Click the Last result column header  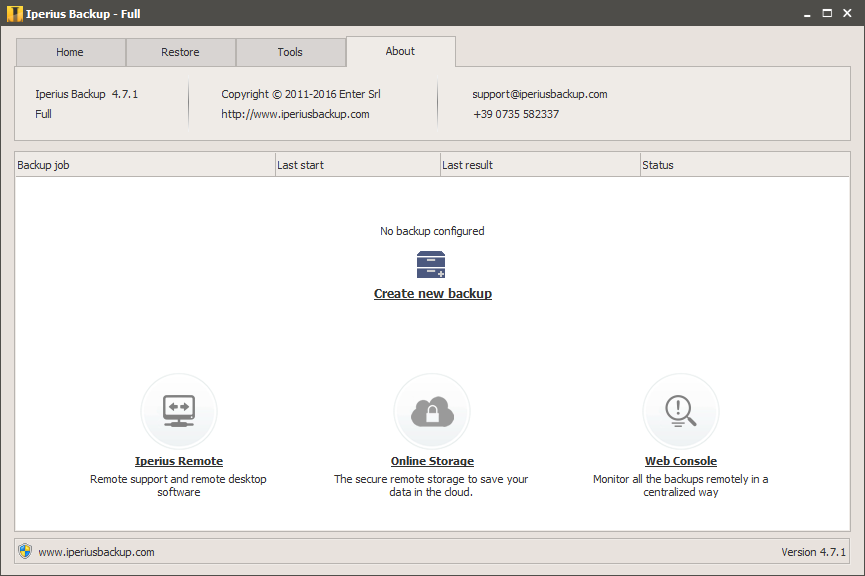(x=540, y=165)
